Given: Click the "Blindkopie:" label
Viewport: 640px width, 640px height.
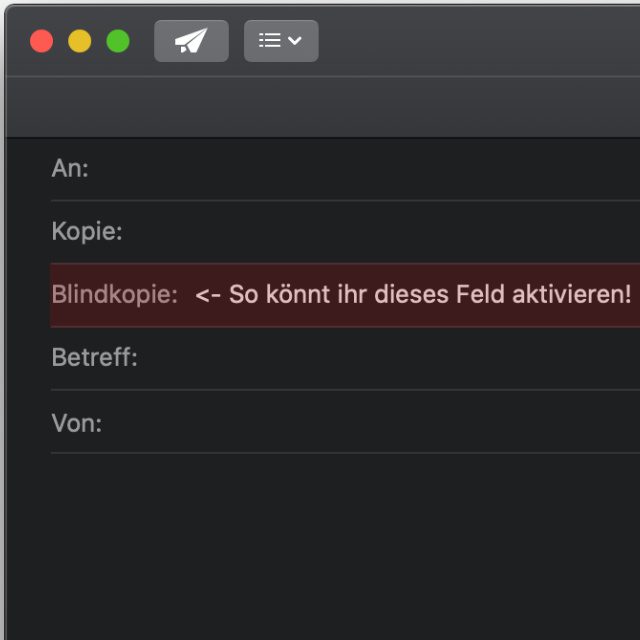Looking at the screenshot, I should pyautogui.click(x=114, y=295).
